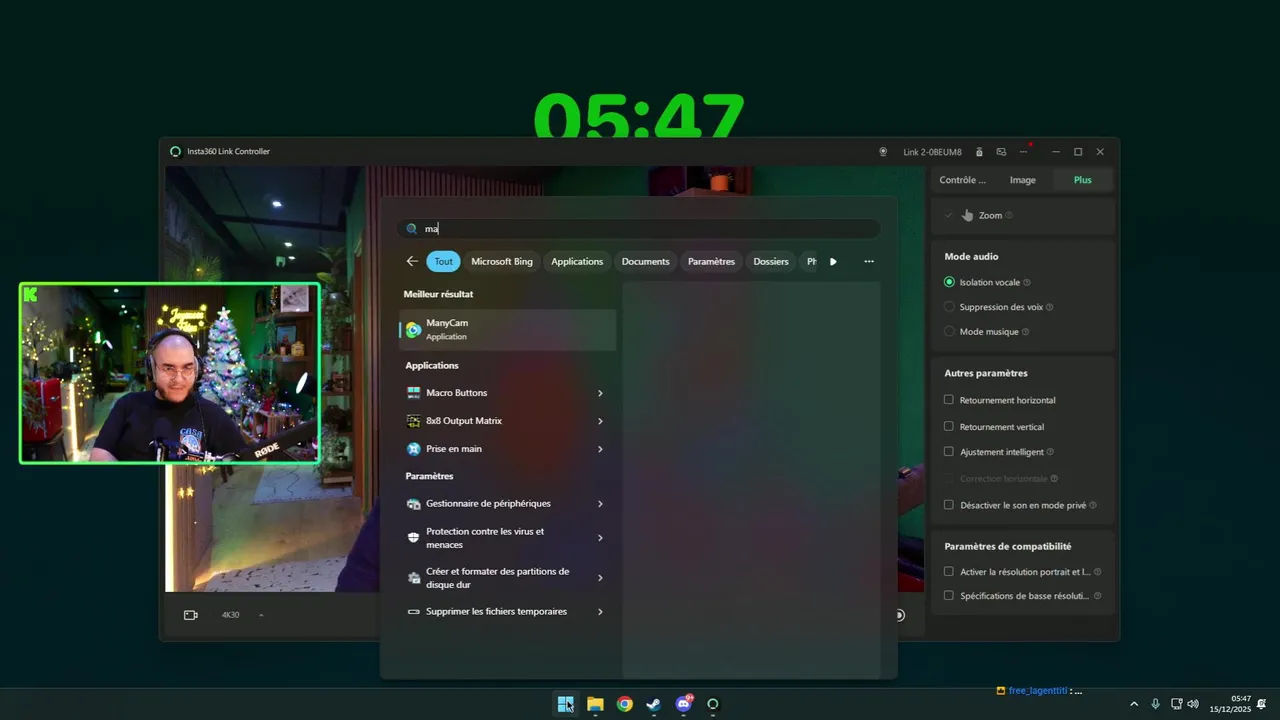This screenshot has width=1280, height=720.
Task: Click the webcam device icon in Insta360 title bar
Action: coord(883,152)
